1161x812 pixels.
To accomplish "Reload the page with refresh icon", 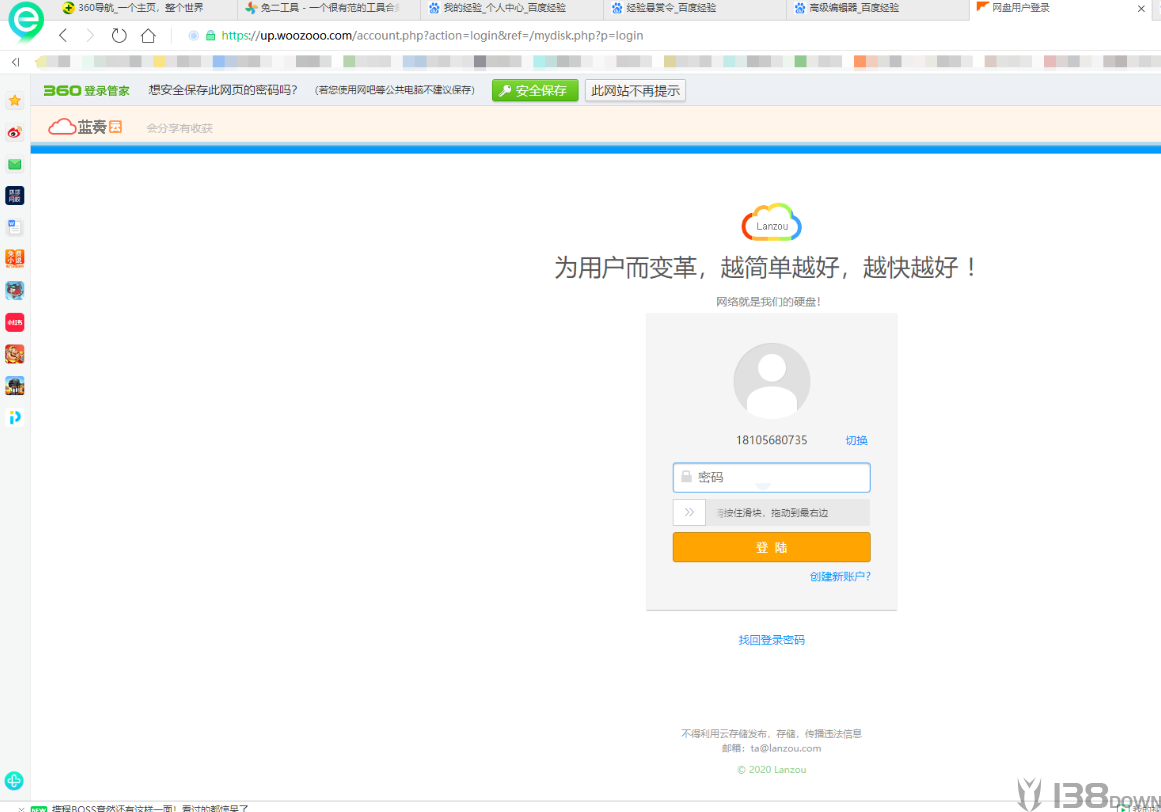I will pos(118,35).
